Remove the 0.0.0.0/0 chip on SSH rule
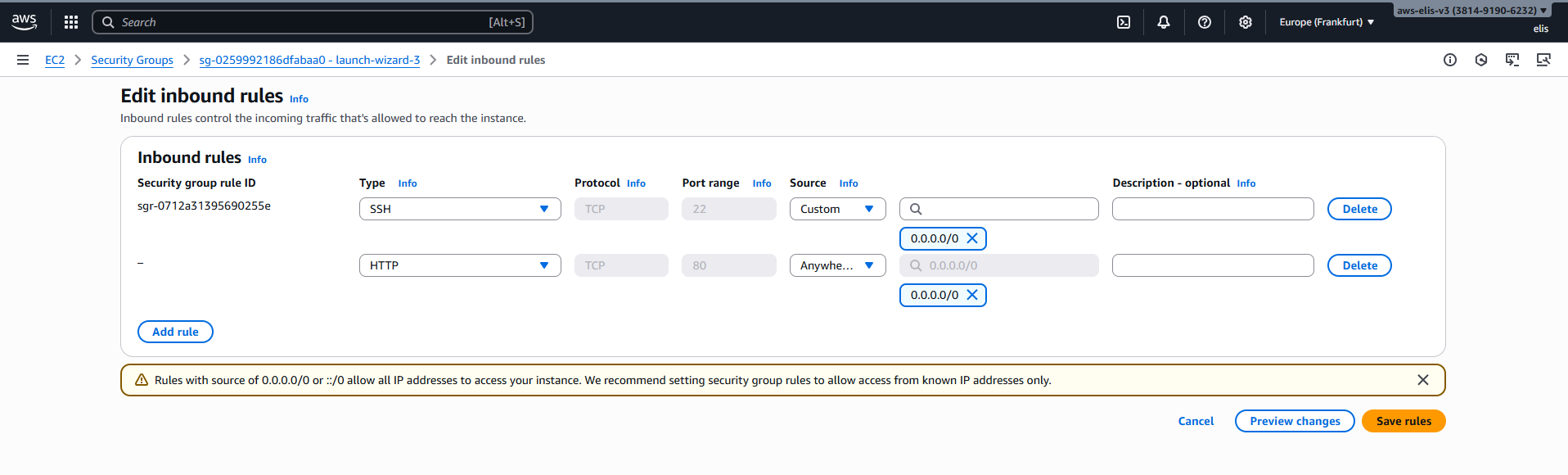The height and width of the screenshot is (475, 1568). point(972,238)
